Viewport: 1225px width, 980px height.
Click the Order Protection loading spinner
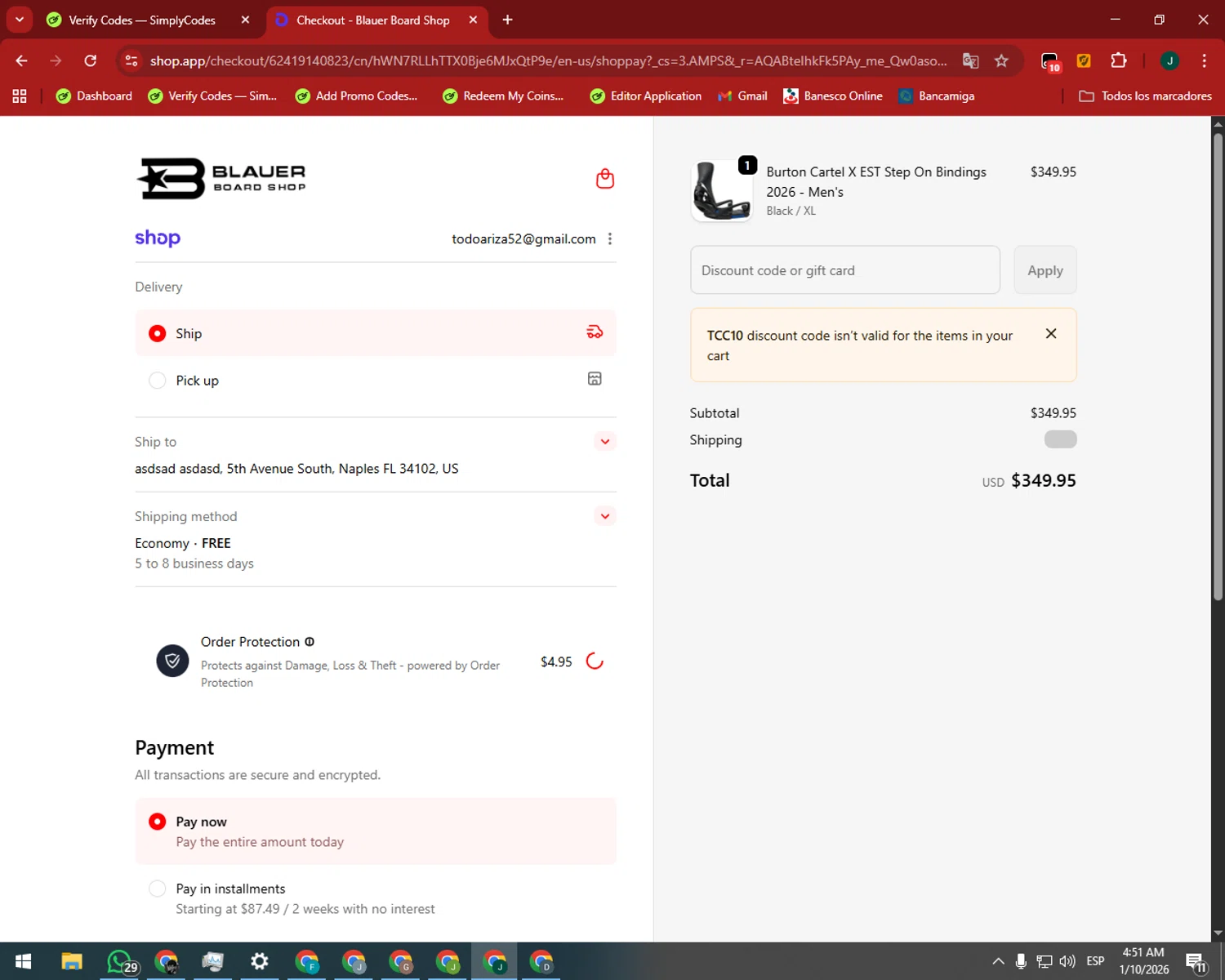click(595, 661)
